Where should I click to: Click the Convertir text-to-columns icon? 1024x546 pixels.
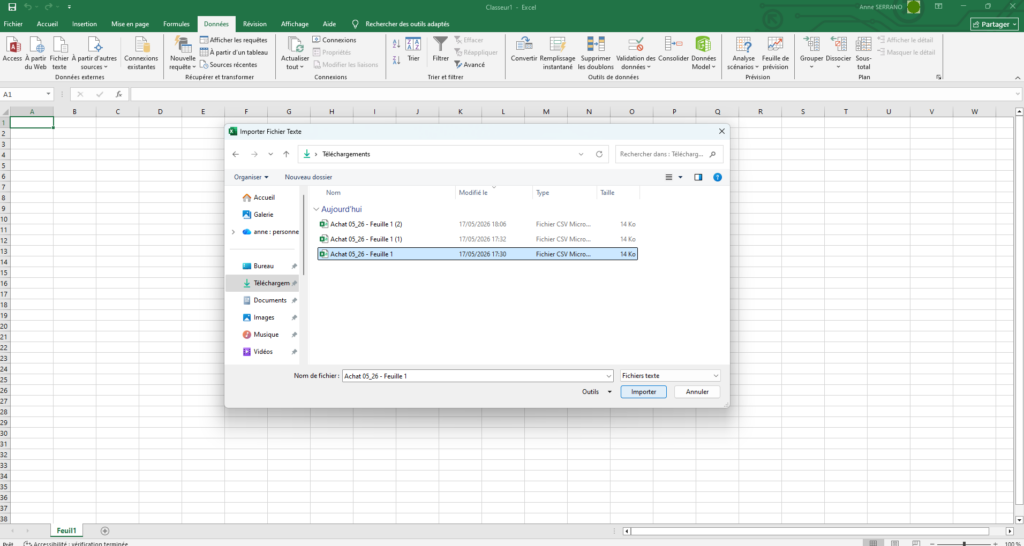pyautogui.click(x=524, y=50)
